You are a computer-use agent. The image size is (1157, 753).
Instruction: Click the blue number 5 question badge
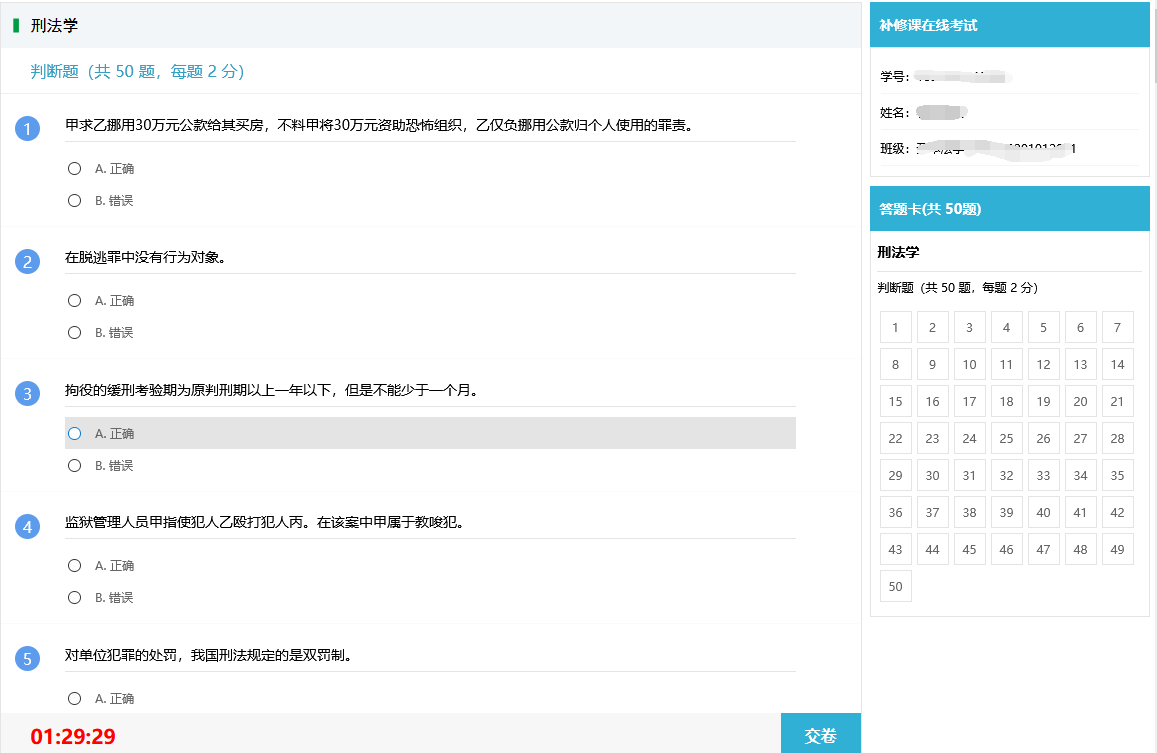tap(28, 659)
